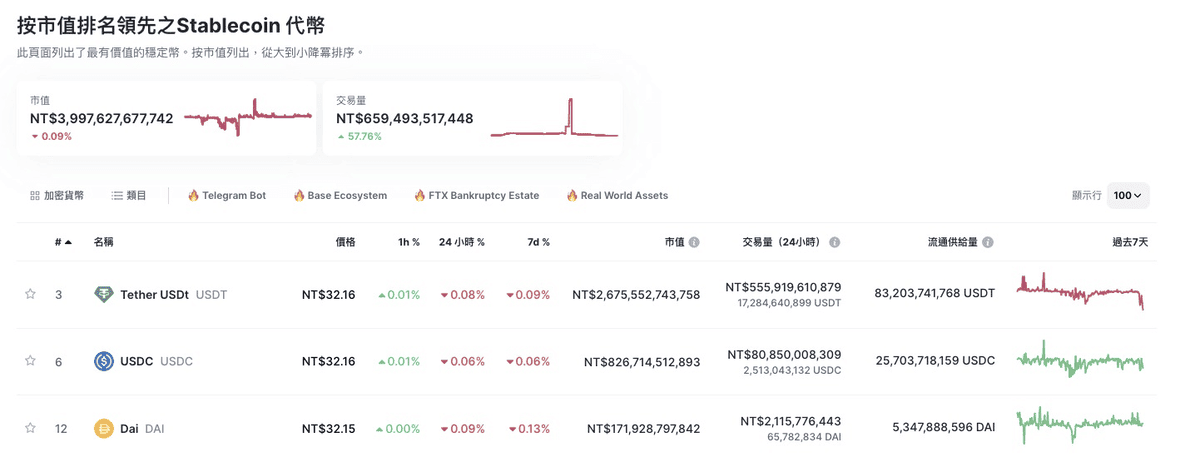Select the Base Ecosystem category tab
This screenshot has height=462, width=1200.
pyautogui.click(x=340, y=196)
